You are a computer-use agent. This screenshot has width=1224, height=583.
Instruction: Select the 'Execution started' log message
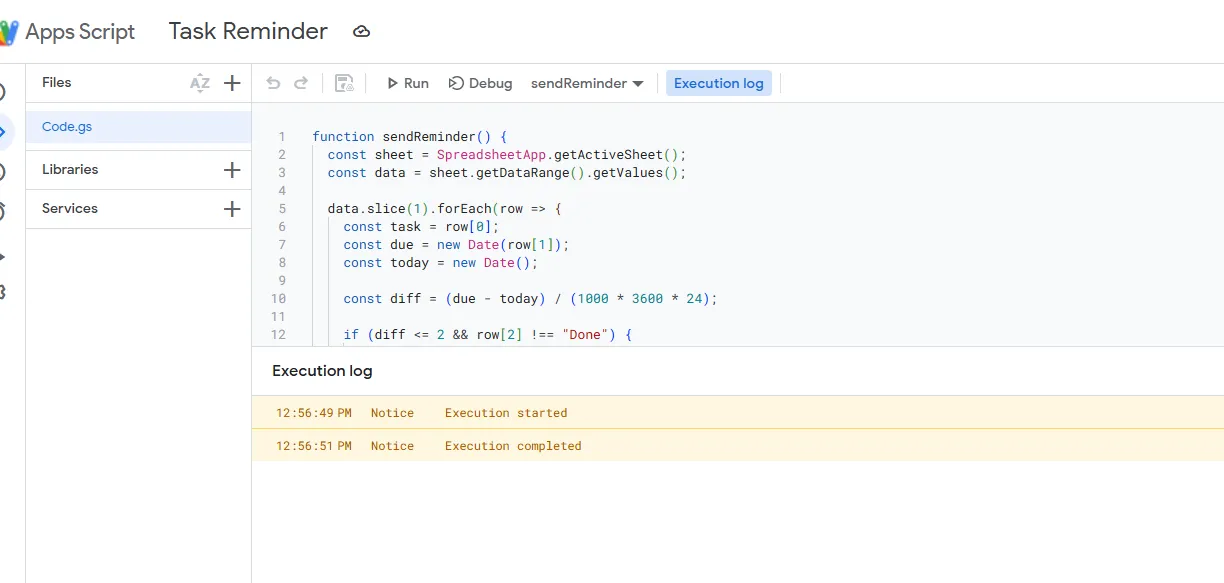click(x=506, y=413)
